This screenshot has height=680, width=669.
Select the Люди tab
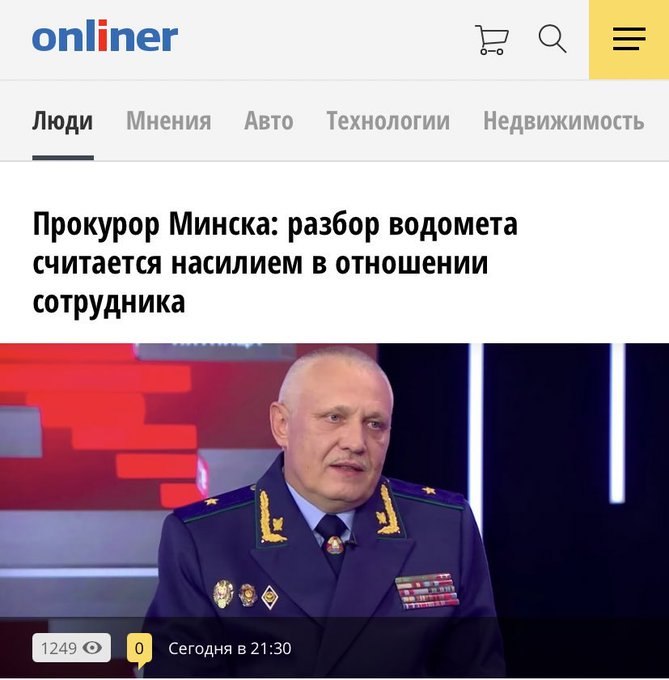coord(62,121)
